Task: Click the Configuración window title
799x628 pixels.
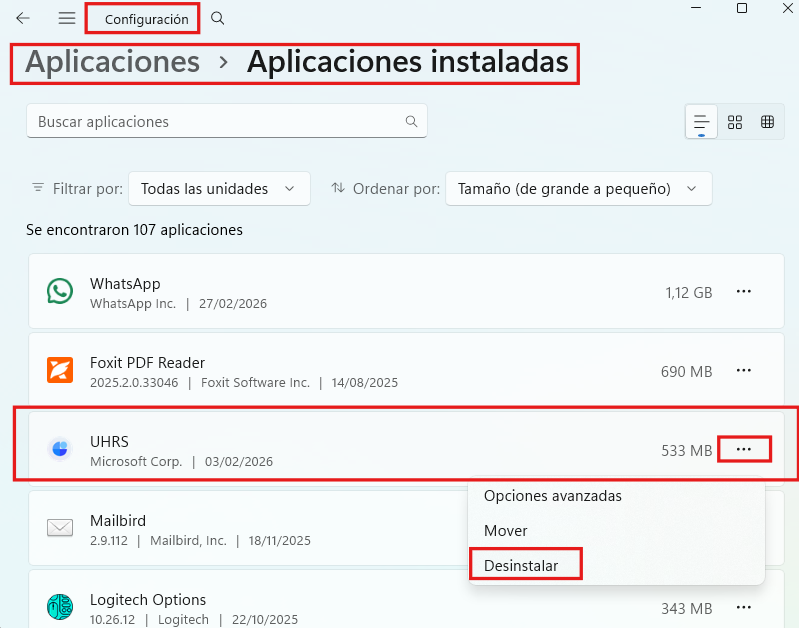Action: 147,19
